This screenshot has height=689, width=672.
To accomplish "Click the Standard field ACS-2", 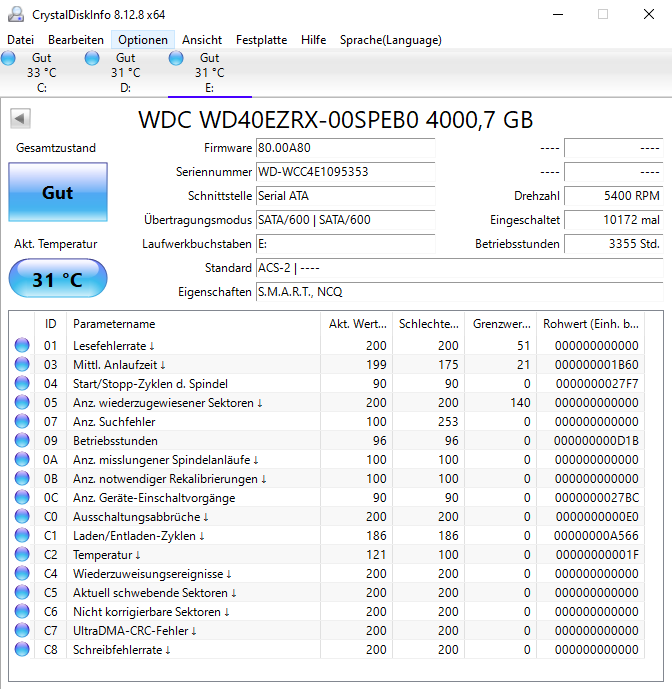I will tap(459, 268).
